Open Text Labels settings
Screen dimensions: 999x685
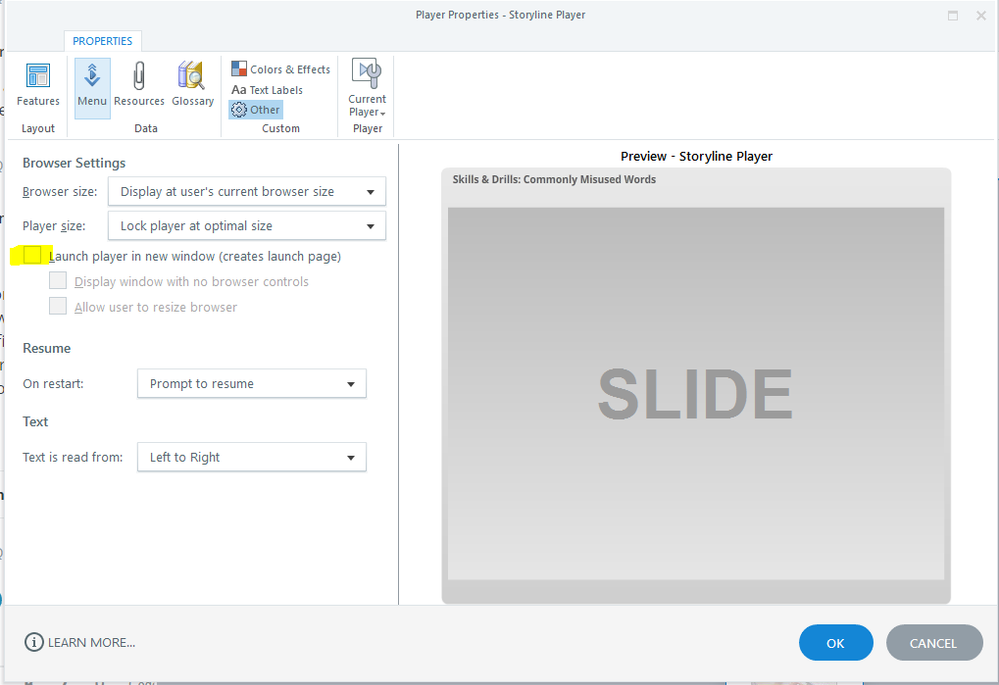[267, 90]
